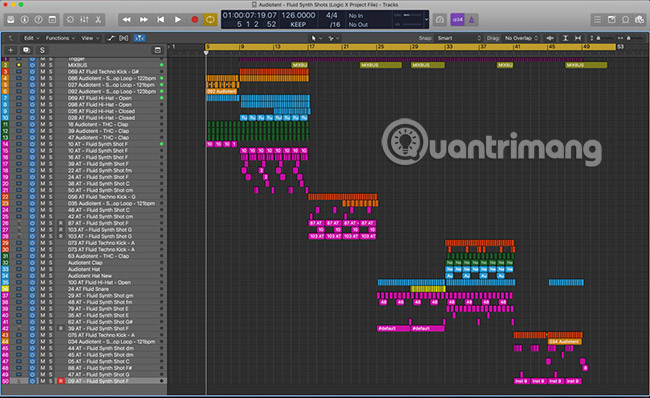Start playback with Play button

click(x=177, y=19)
